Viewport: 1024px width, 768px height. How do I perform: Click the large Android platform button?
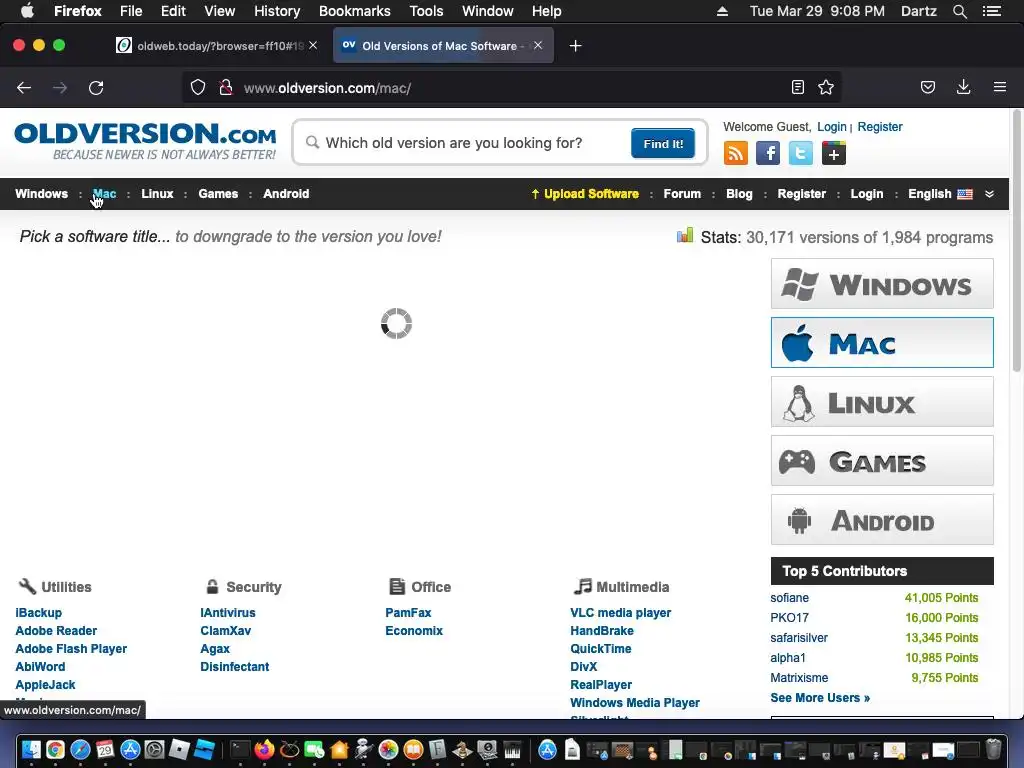coord(882,519)
